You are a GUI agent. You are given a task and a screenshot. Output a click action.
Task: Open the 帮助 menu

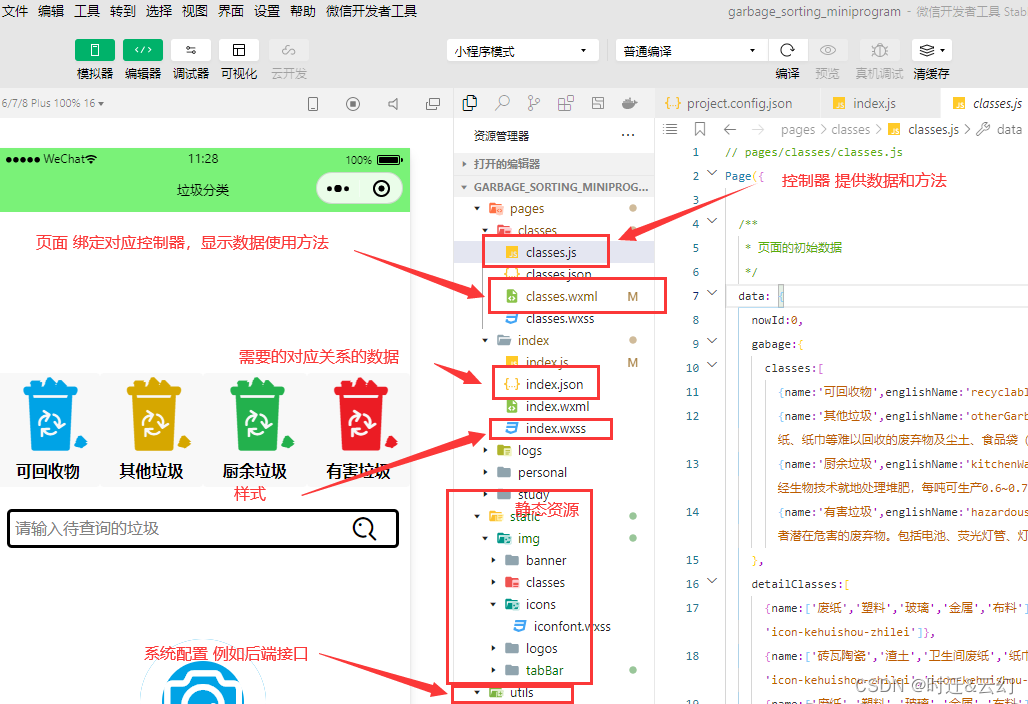303,11
